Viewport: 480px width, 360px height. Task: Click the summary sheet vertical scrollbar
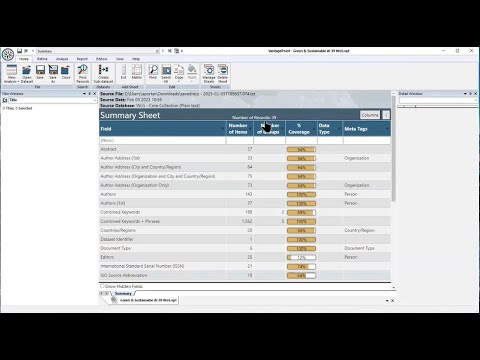click(394, 149)
